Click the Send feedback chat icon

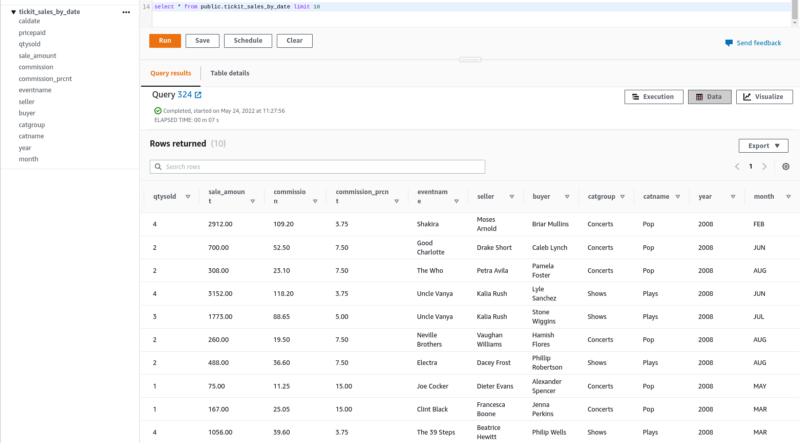[729, 43]
